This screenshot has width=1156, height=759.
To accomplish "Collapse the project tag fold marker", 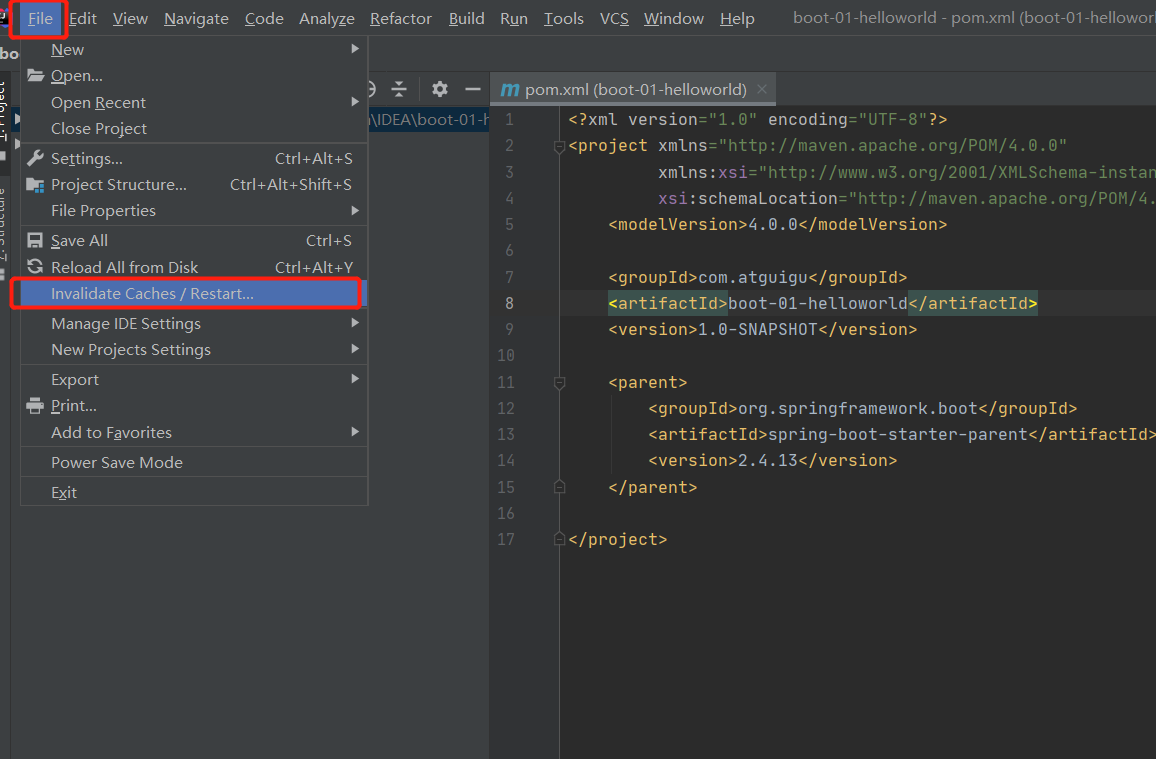I will click(559, 146).
